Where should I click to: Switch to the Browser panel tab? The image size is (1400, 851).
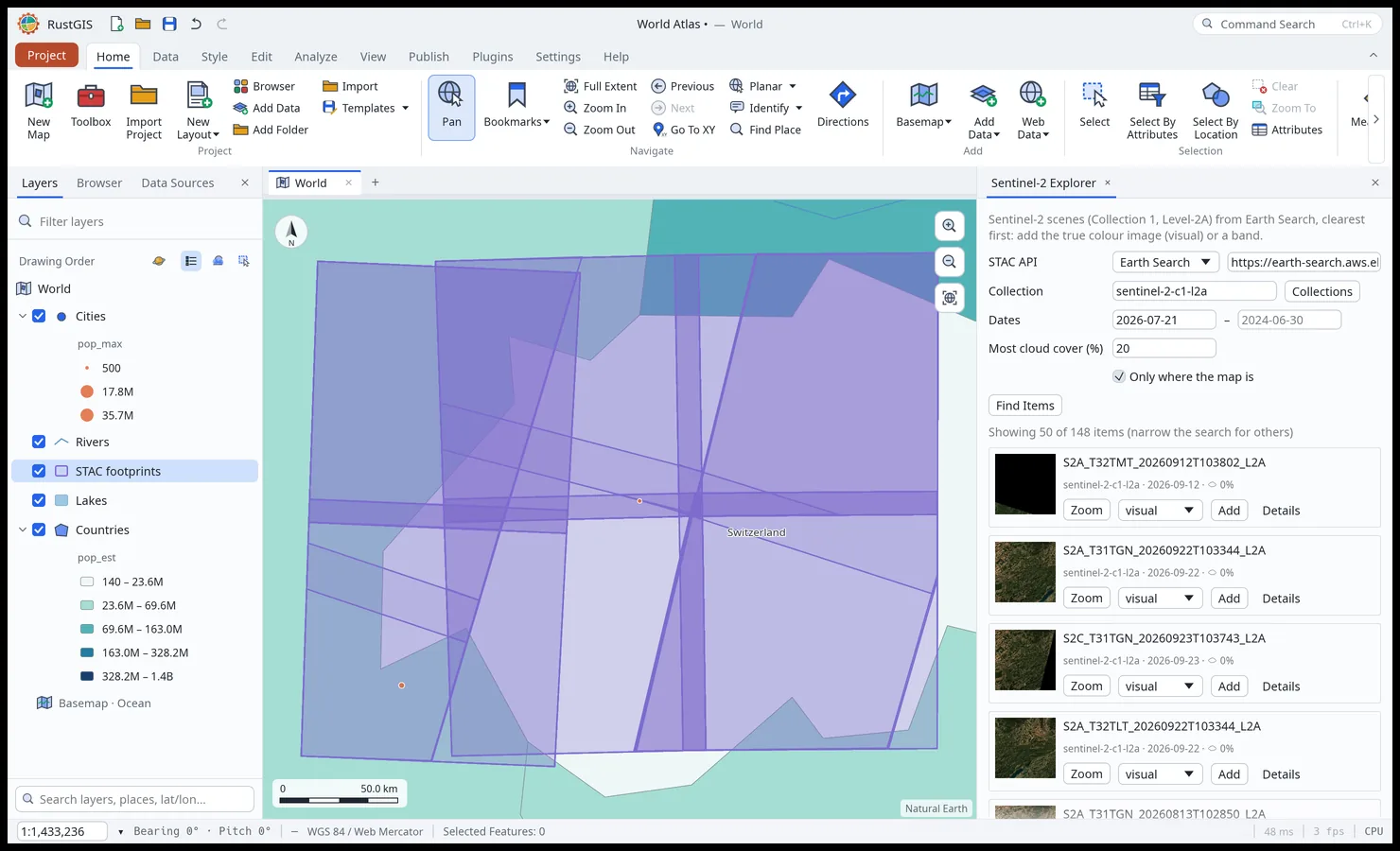pos(99,182)
